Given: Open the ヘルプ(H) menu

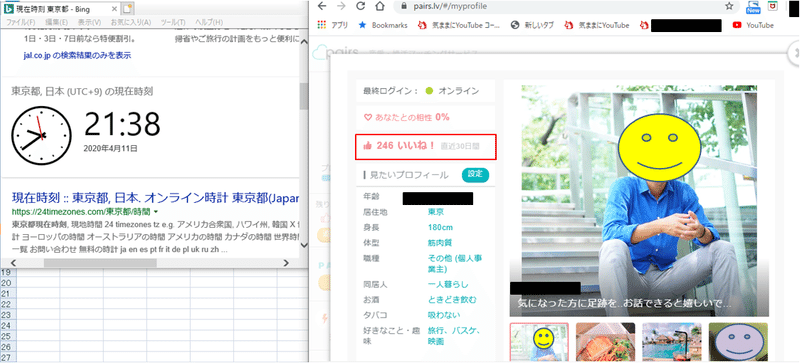Looking at the screenshot, I should pyautogui.click(x=209, y=22).
